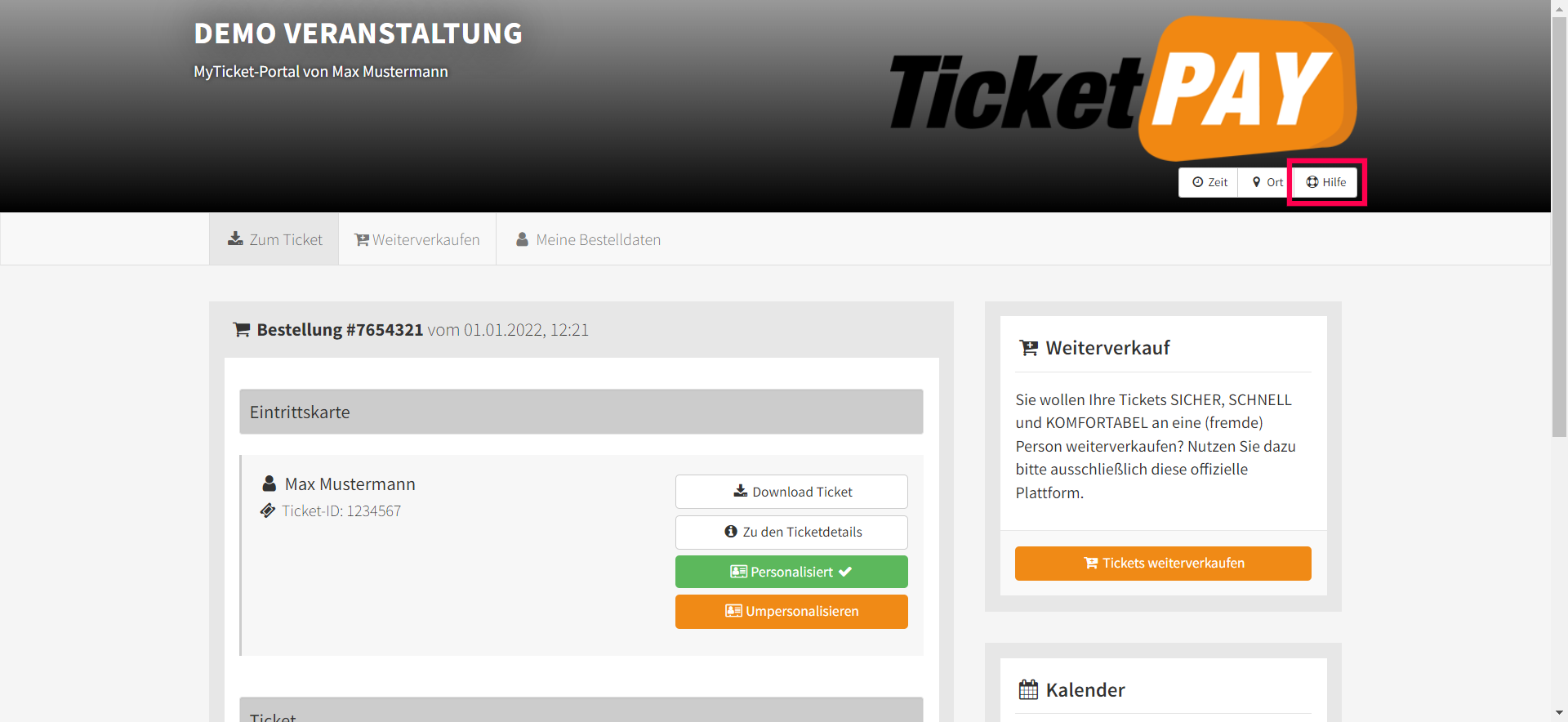
Task: Open the Meine Bestelldaten tab
Action: [x=588, y=239]
